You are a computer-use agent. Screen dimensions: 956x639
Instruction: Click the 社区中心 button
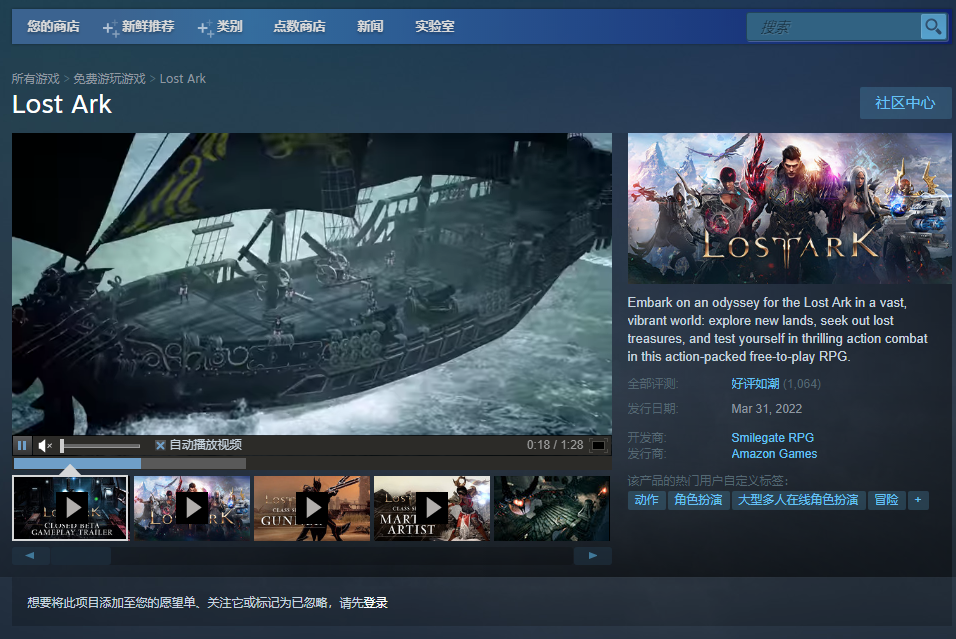pos(905,103)
